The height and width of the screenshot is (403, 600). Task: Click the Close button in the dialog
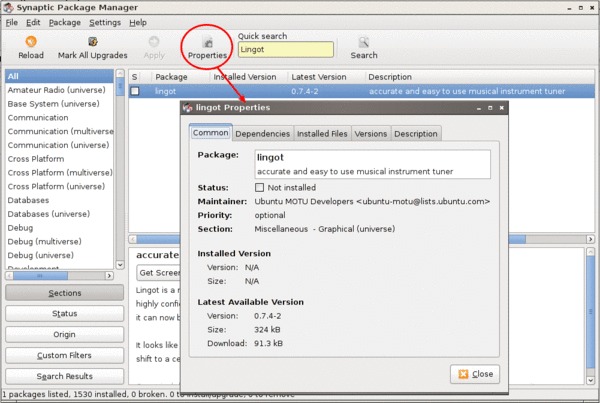pyautogui.click(x=474, y=374)
